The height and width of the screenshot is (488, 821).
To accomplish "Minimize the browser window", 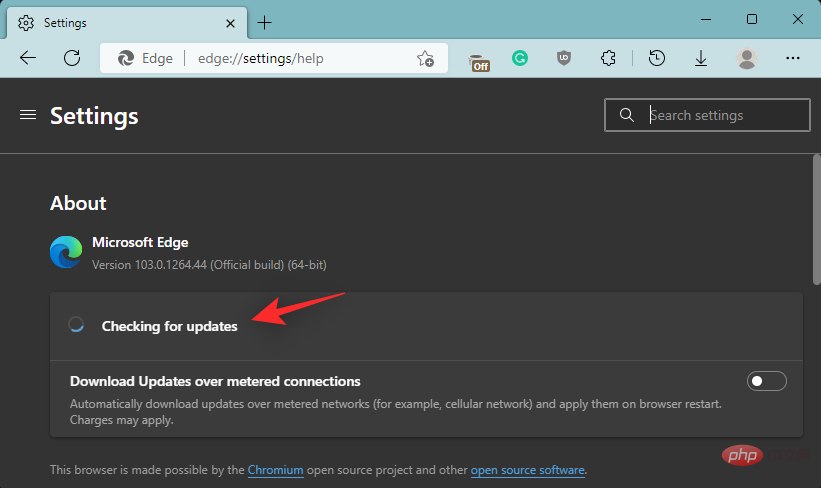I will 706,19.
